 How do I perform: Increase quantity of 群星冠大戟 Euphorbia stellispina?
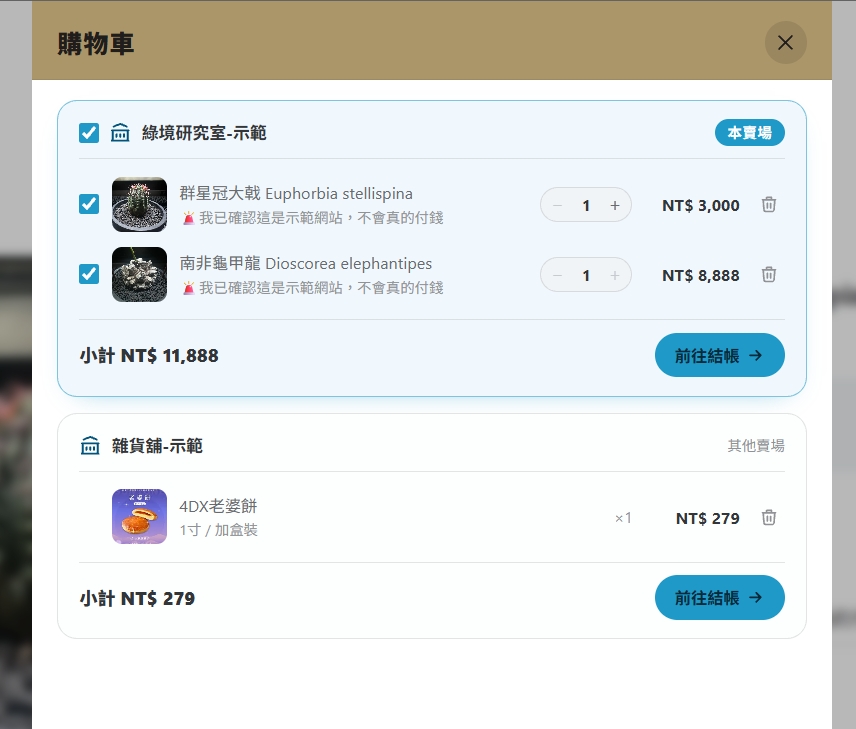(615, 205)
